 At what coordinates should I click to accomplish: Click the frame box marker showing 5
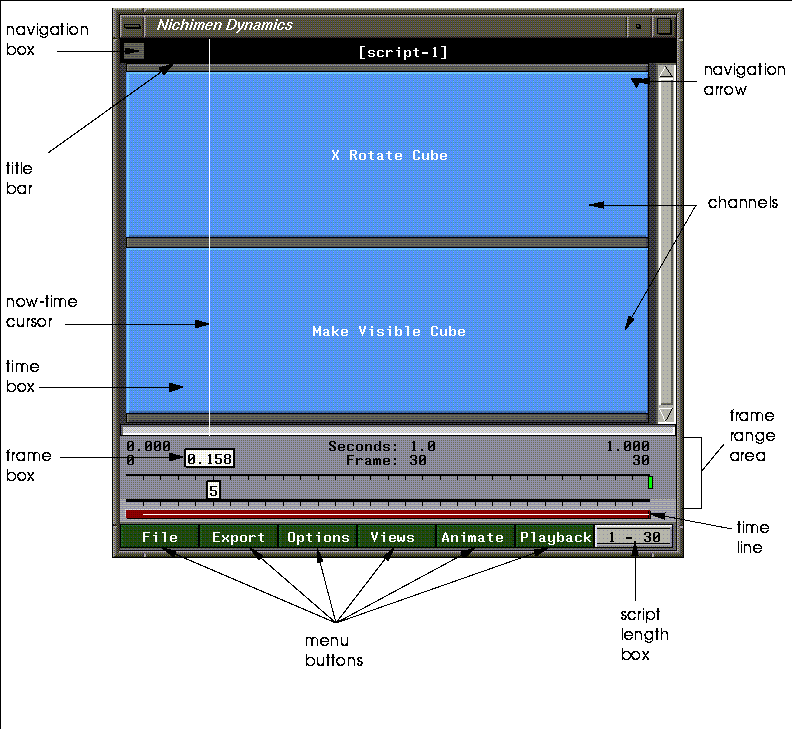(x=213, y=490)
